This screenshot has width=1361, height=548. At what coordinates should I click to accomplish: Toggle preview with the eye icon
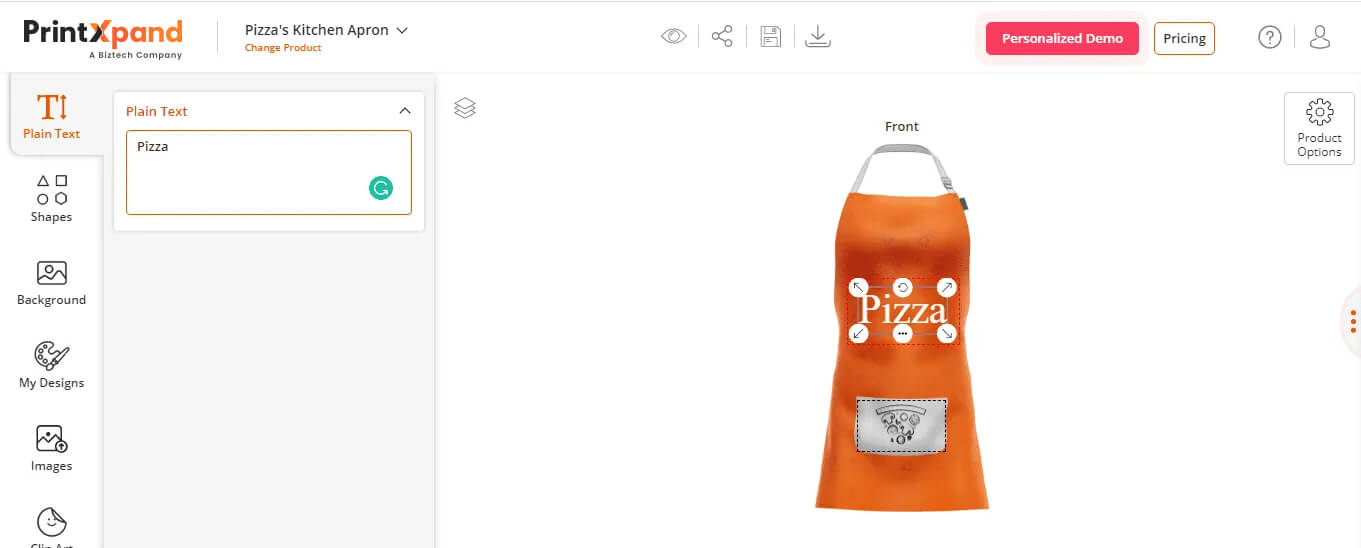(x=674, y=37)
